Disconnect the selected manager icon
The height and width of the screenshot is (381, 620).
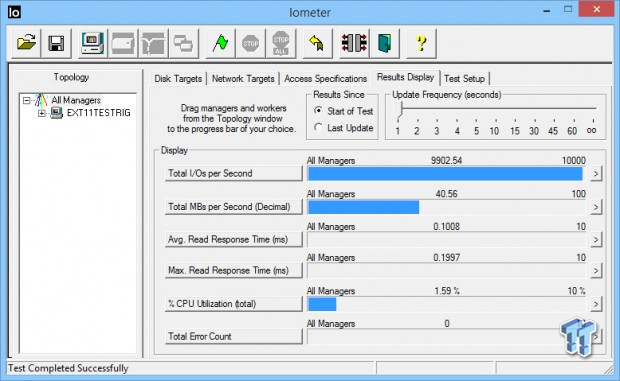point(354,43)
